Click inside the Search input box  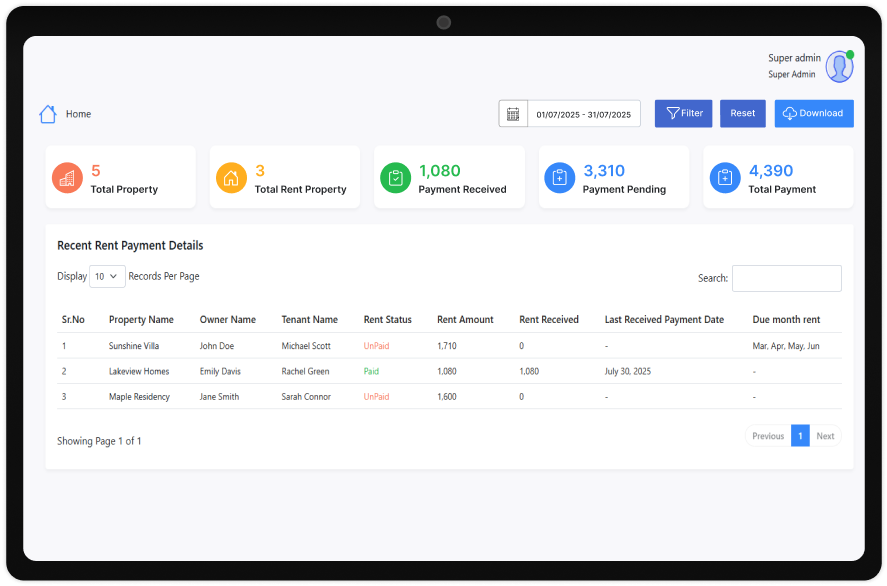tap(786, 278)
